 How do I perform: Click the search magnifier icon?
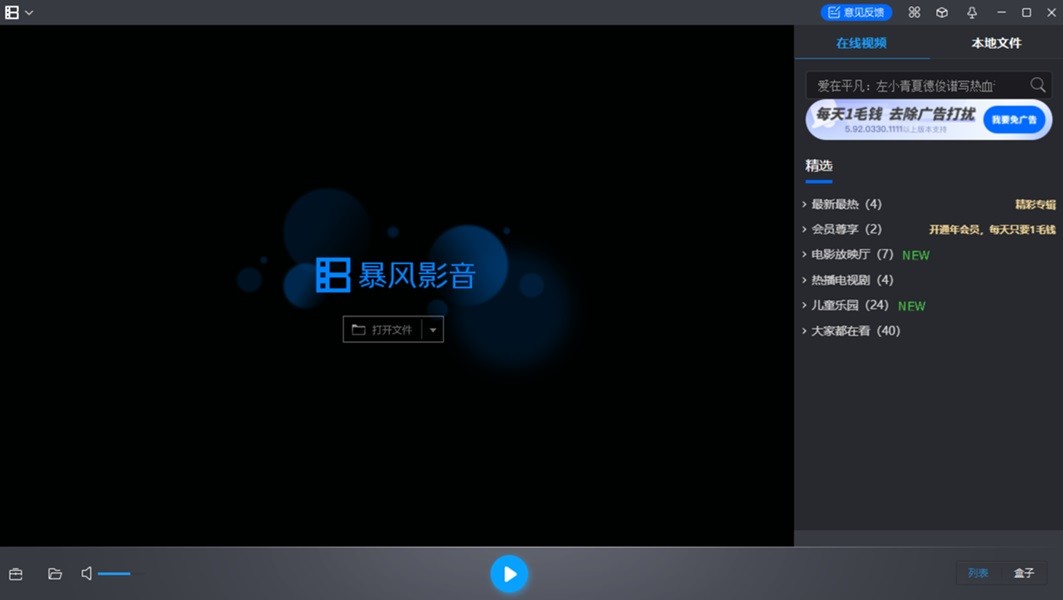point(1038,85)
